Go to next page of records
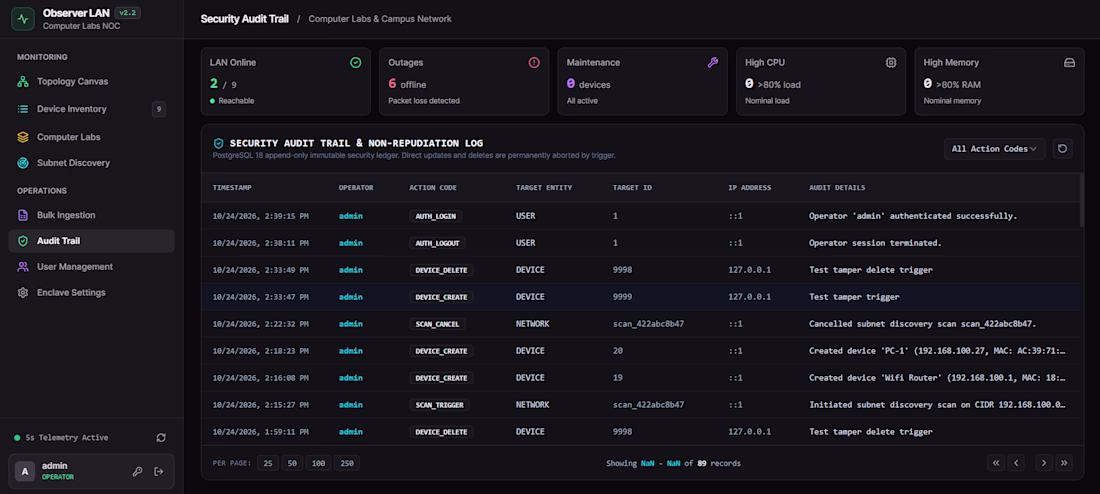 point(1044,463)
